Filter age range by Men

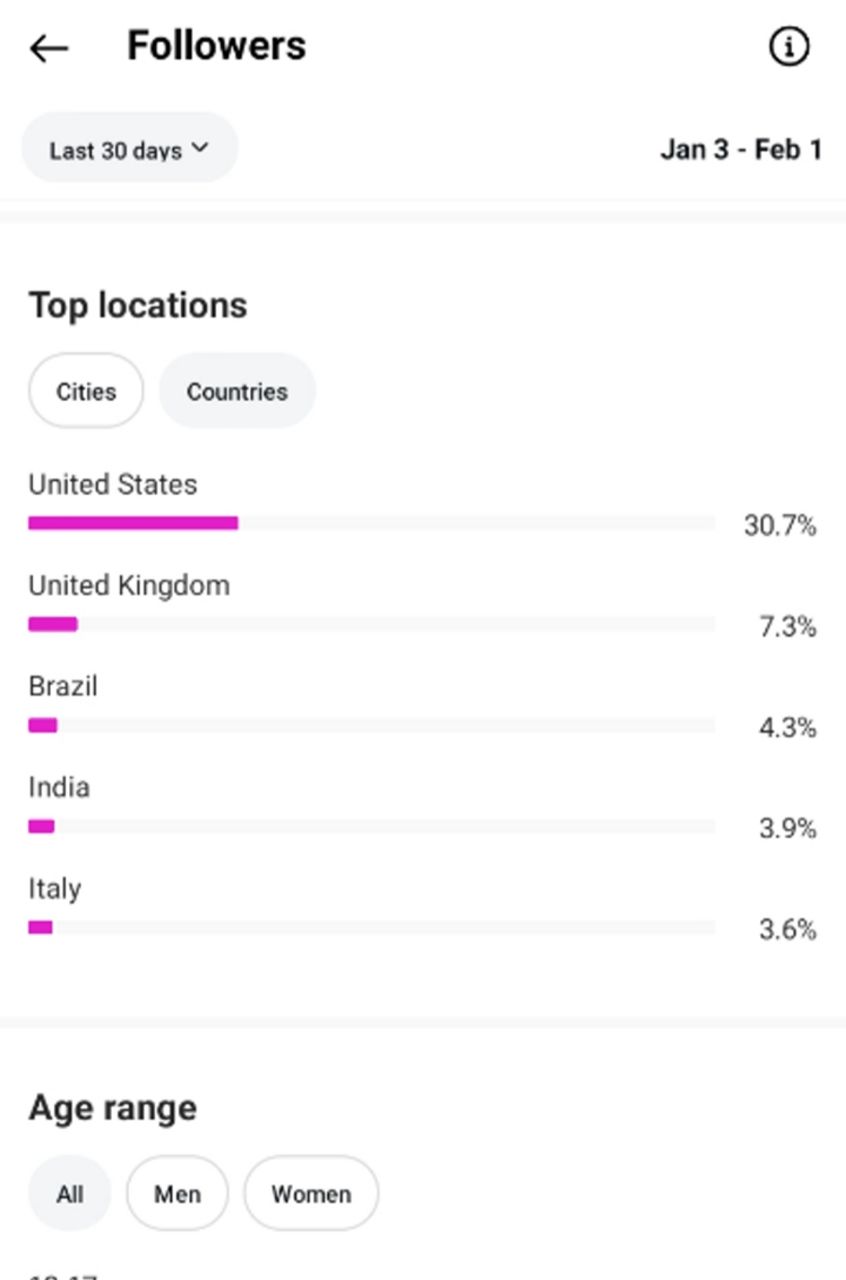(177, 1194)
